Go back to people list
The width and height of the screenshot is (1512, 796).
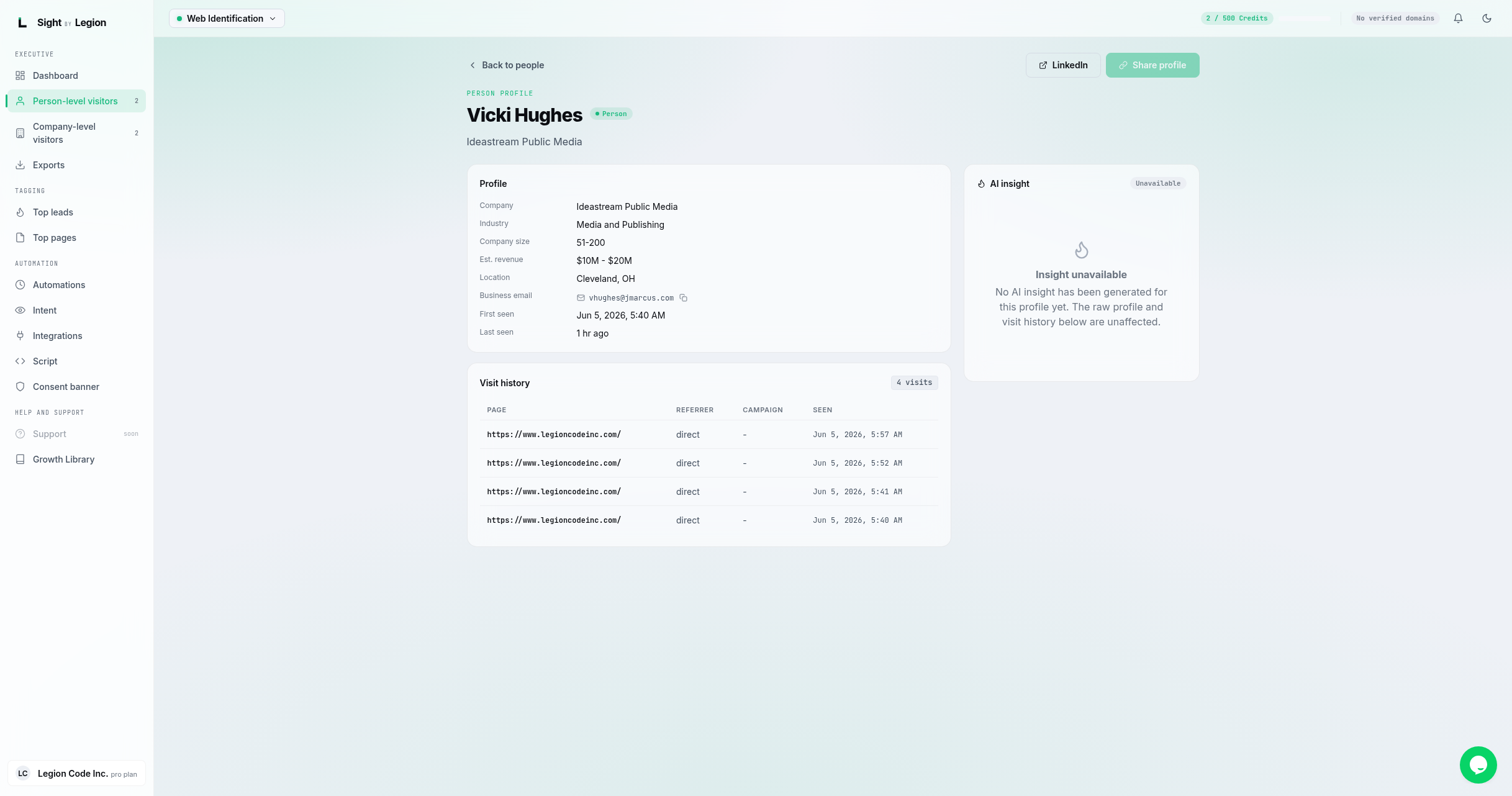[506, 65]
